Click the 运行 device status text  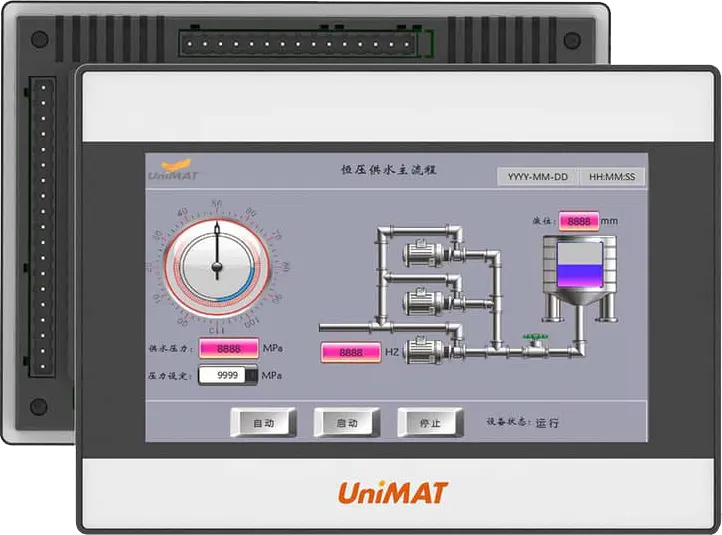[x=547, y=423]
